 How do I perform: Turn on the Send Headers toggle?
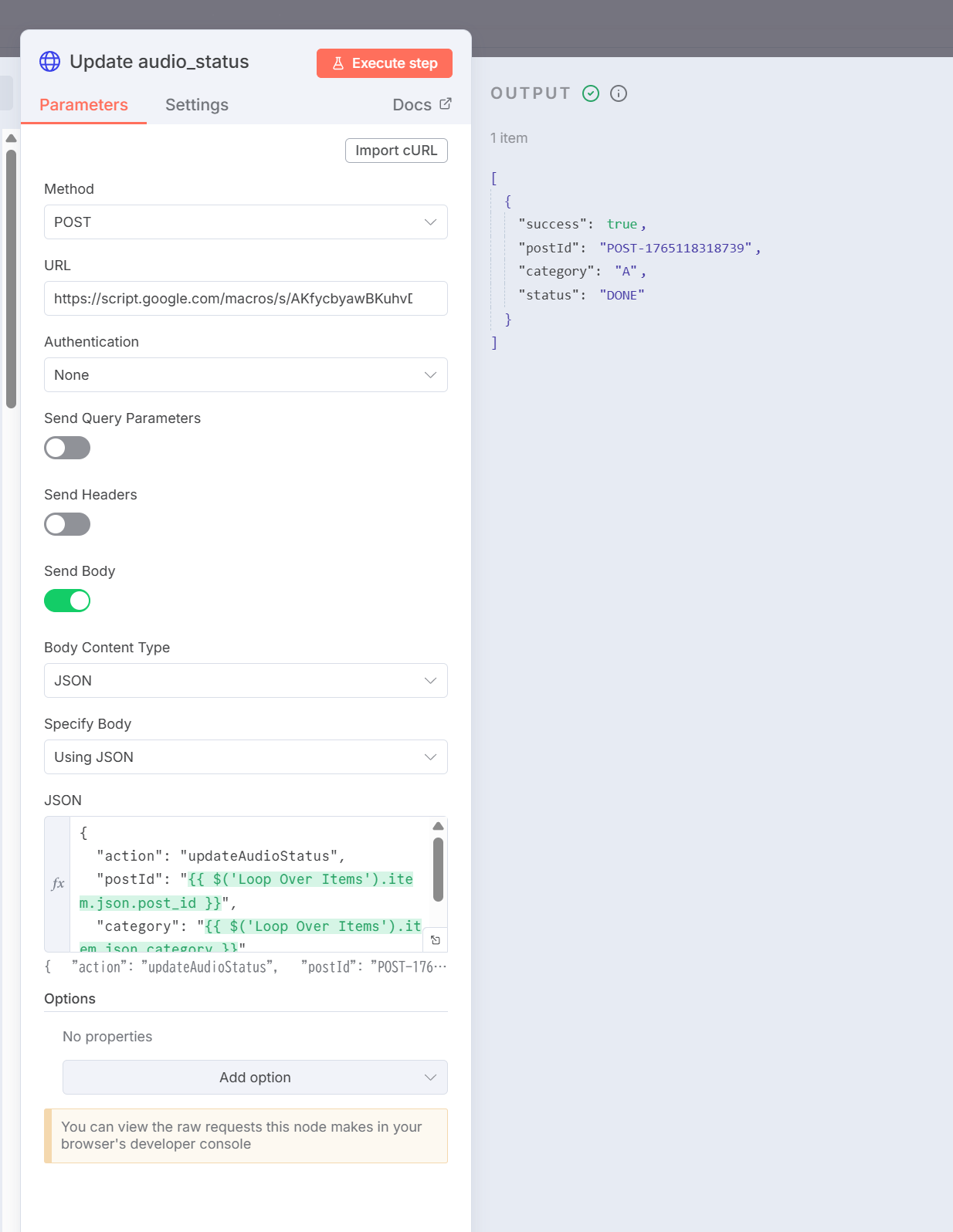coord(67,524)
